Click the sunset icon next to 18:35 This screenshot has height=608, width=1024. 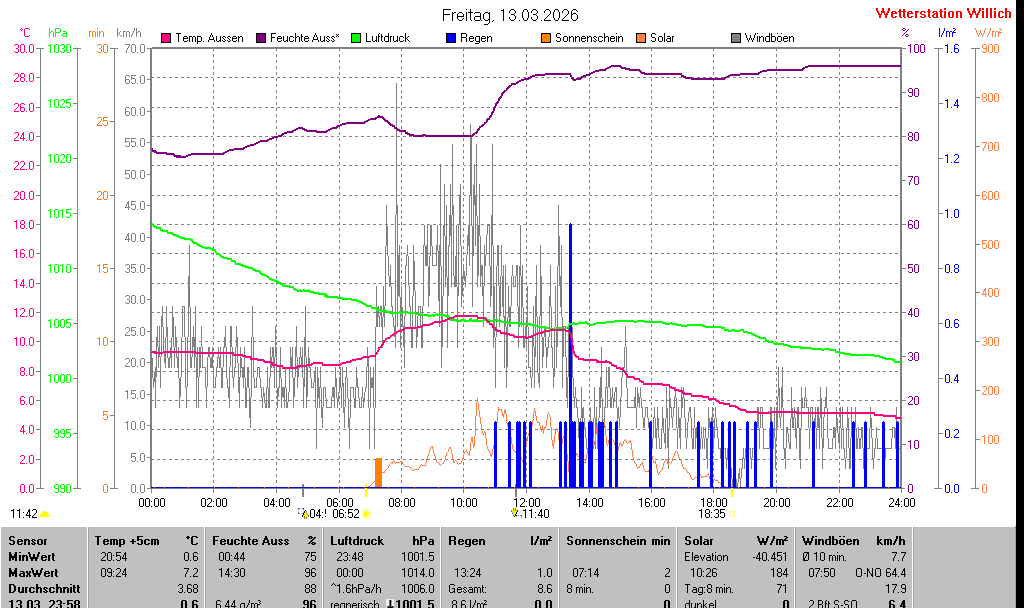(732, 514)
